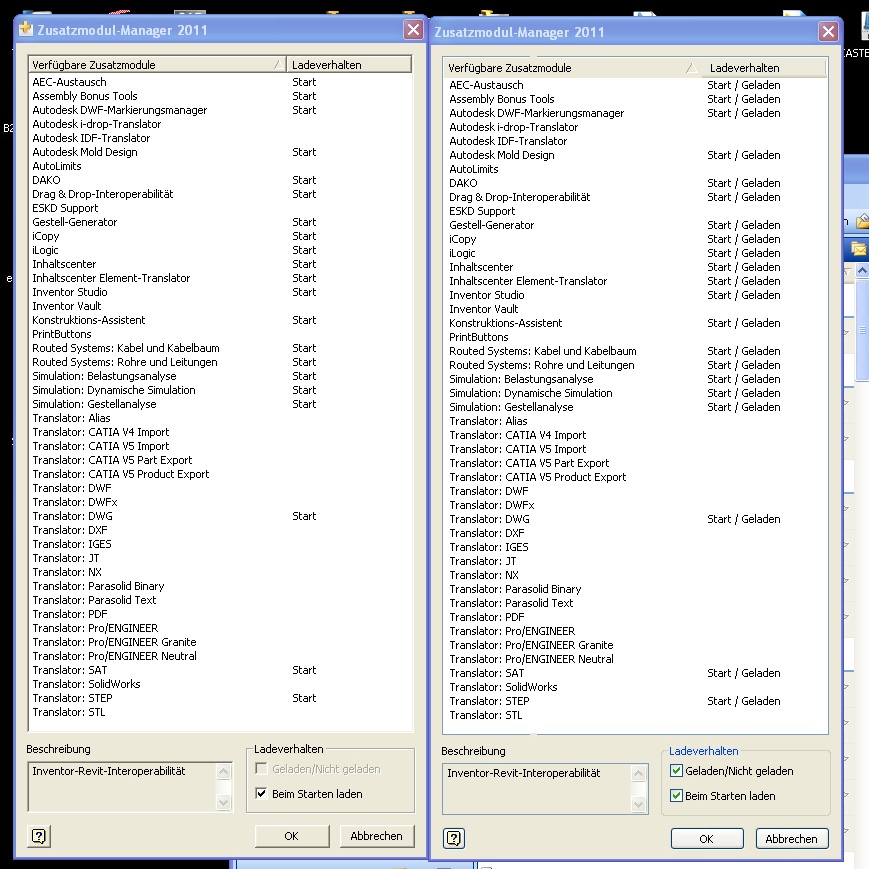This screenshot has height=869, width=869.
Task: Select 'Simulation: Belastungsanalyse' in left window
Action: pyautogui.click(x=104, y=376)
